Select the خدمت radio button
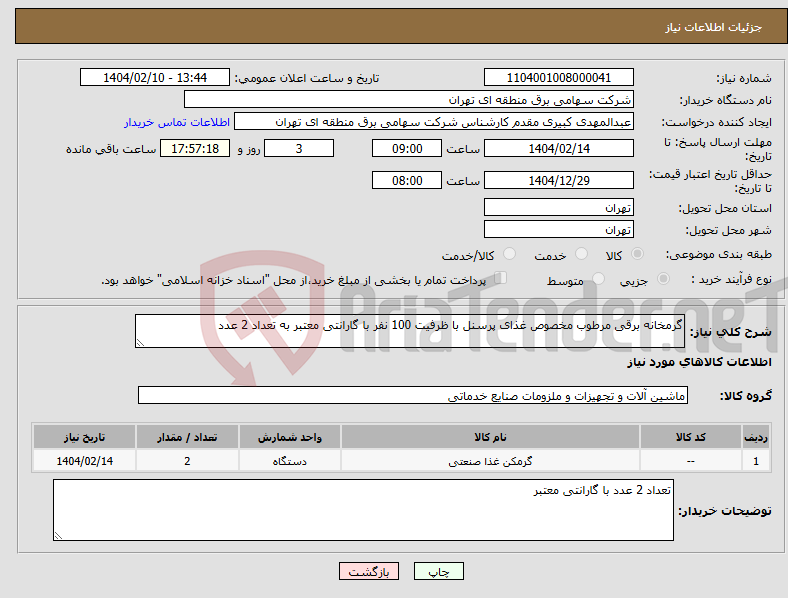788x598 pixels. click(x=581, y=254)
